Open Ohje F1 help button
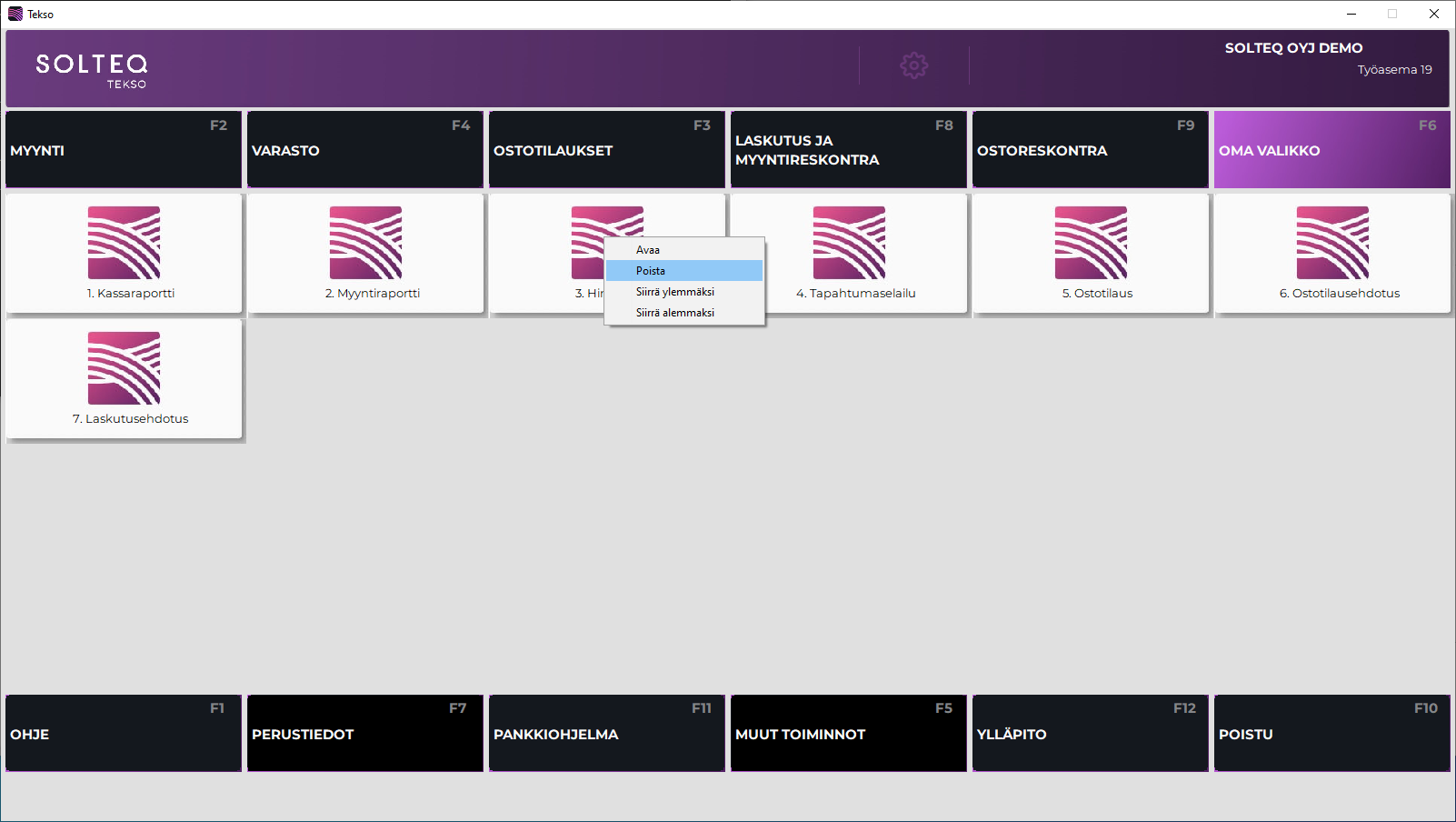The height and width of the screenshot is (822, 1456). pyautogui.click(x=124, y=734)
